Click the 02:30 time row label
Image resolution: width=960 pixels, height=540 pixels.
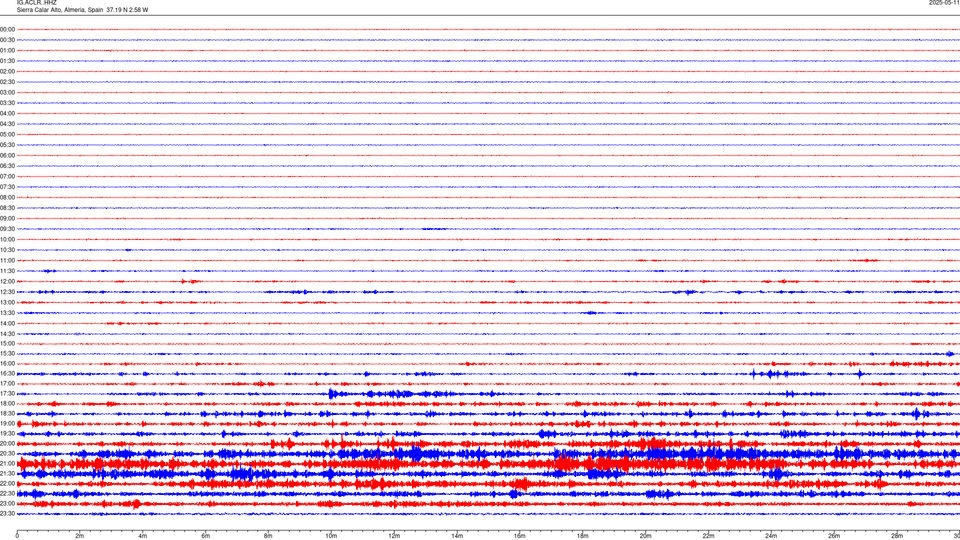point(7,81)
